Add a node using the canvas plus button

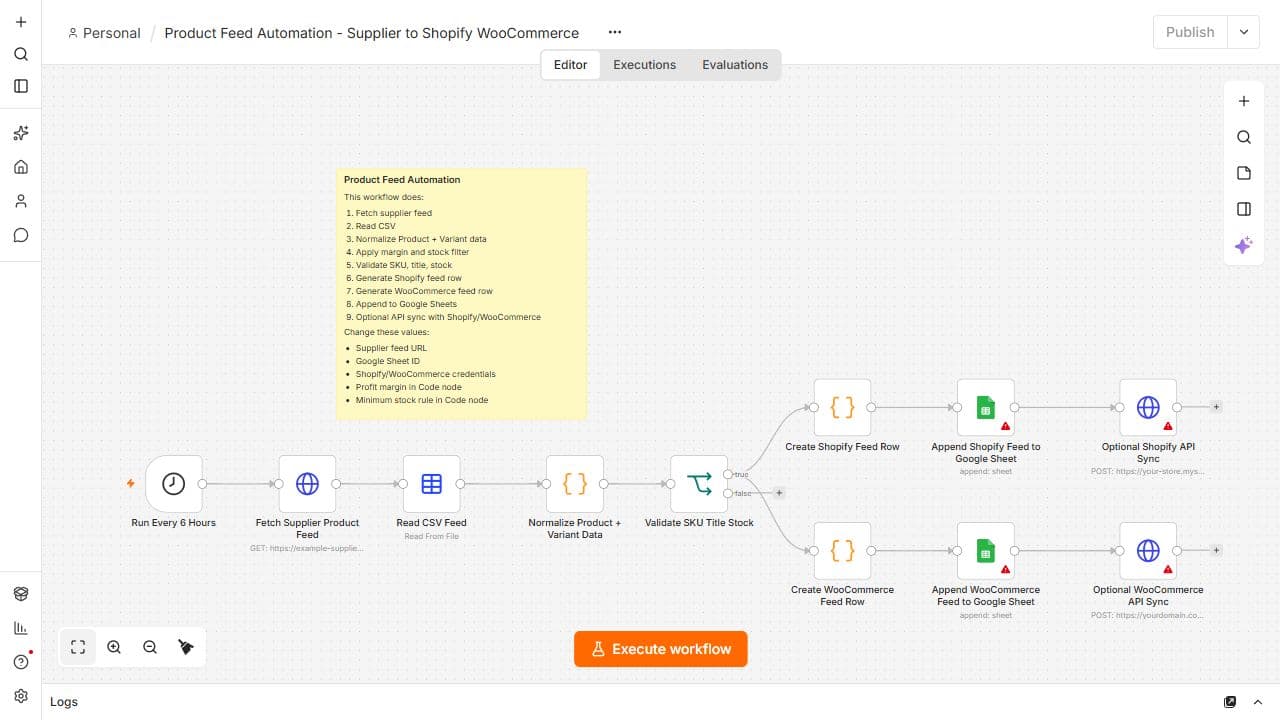click(1244, 101)
